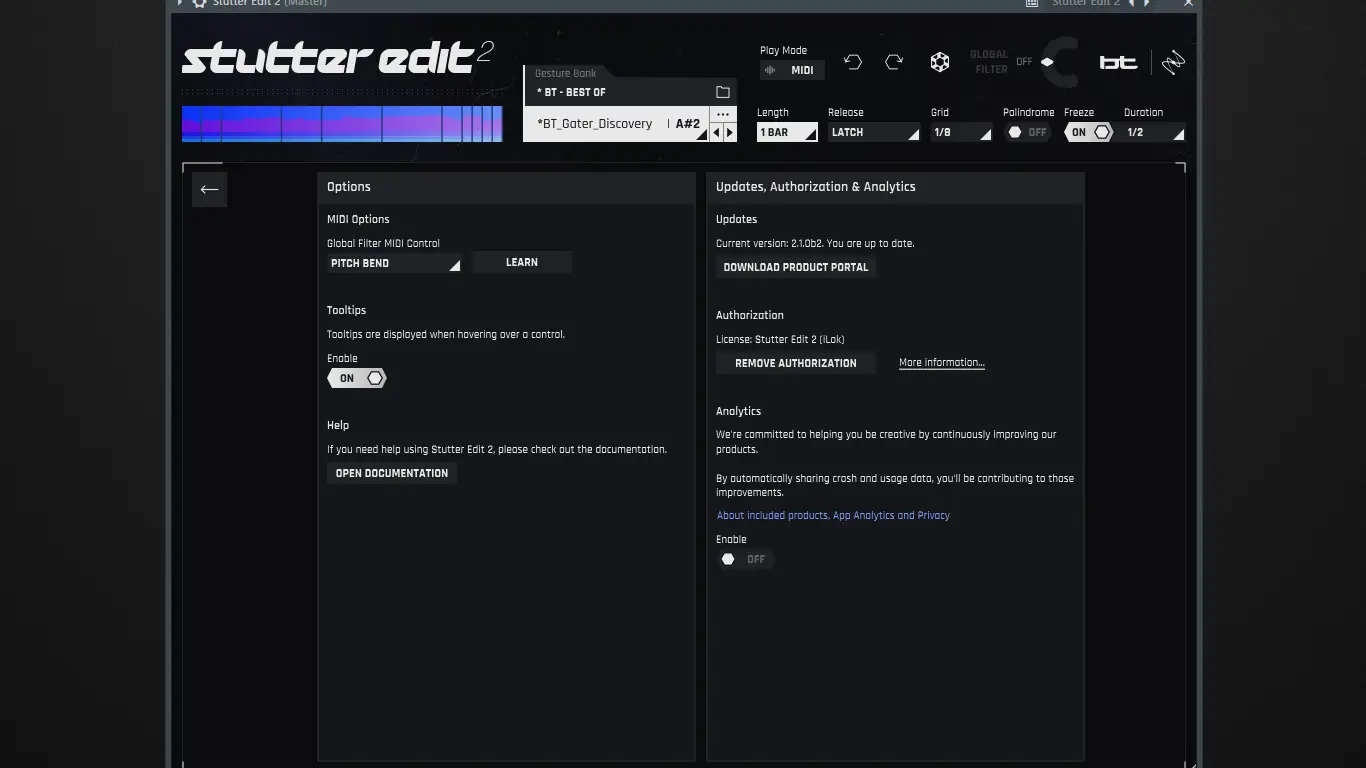Click the REMOVE AUTHORIZATION button

point(796,363)
